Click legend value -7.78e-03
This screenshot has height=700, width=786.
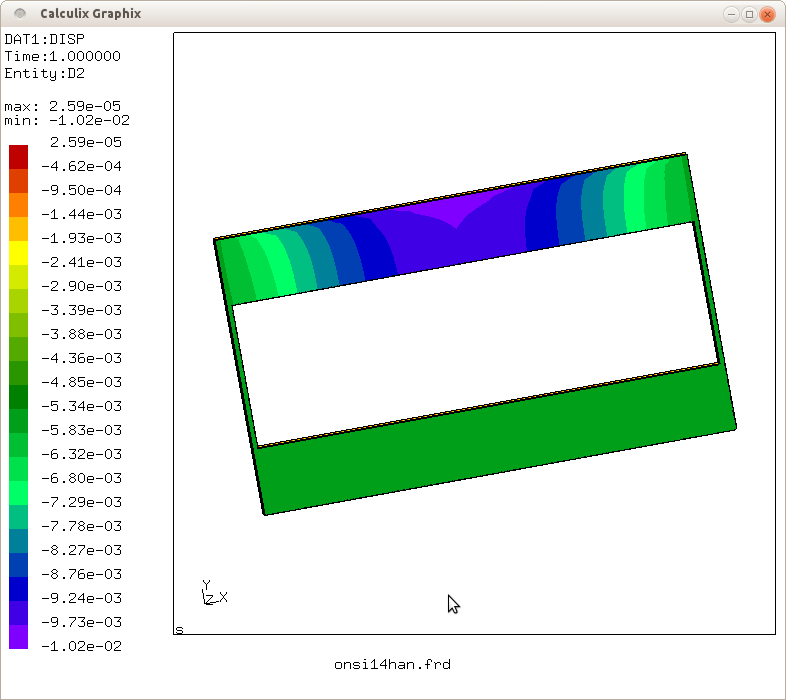(x=81, y=527)
